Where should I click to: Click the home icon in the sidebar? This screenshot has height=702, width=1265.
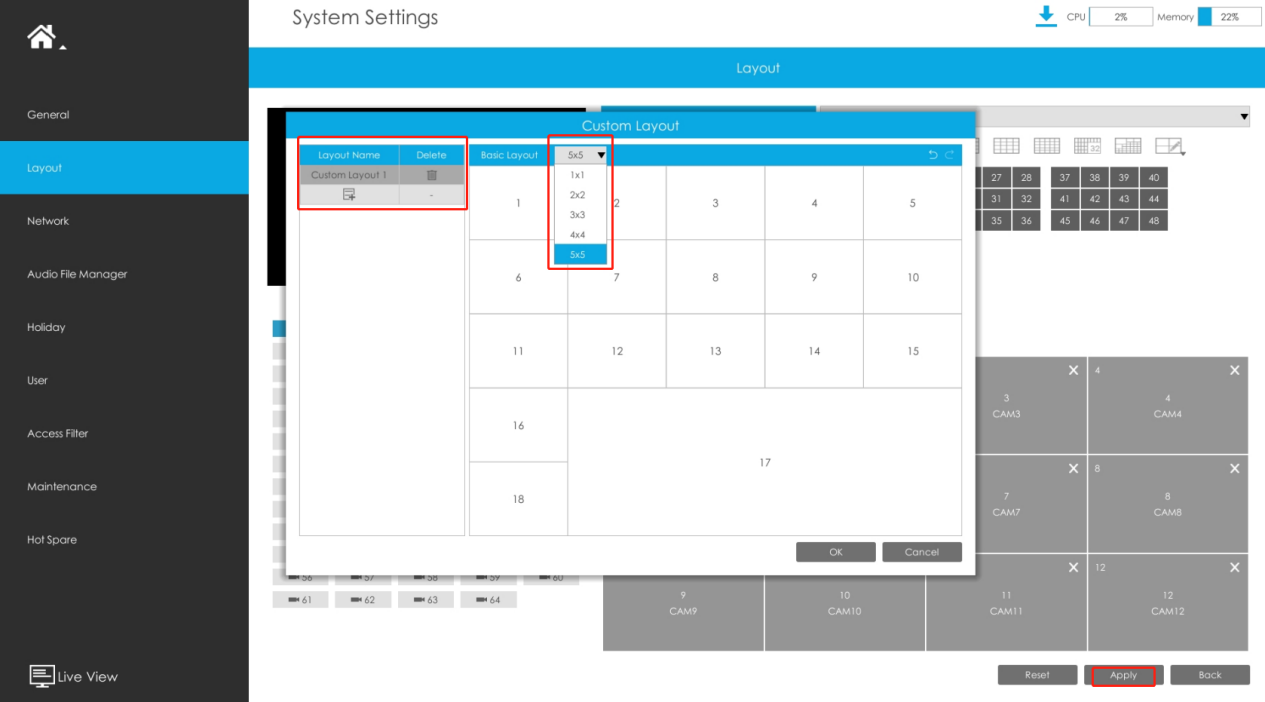[x=41, y=37]
